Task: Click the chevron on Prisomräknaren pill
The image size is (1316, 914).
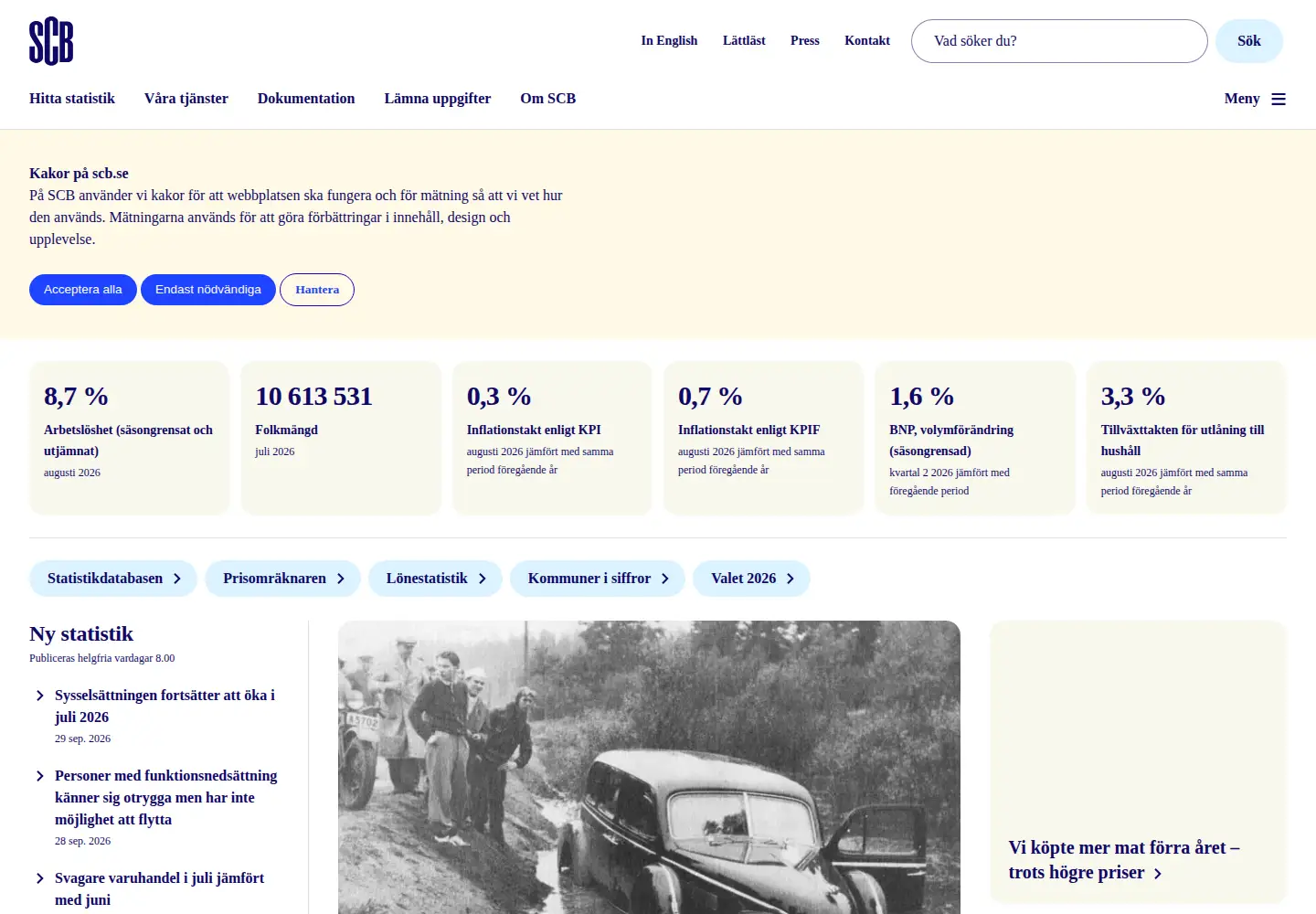Action: pyautogui.click(x=341, y=579)
